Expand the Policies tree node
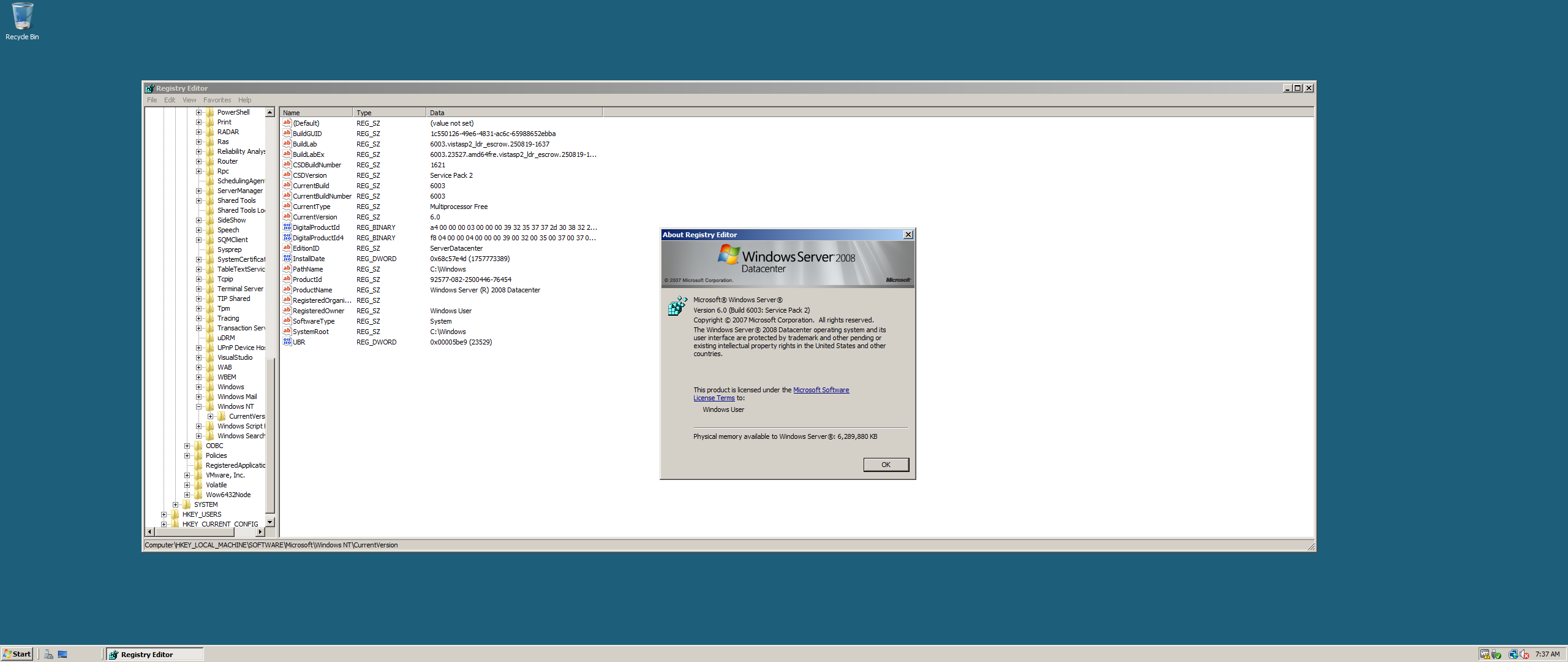The height and width of the screenshot is (662, 1568). [187, 455]
